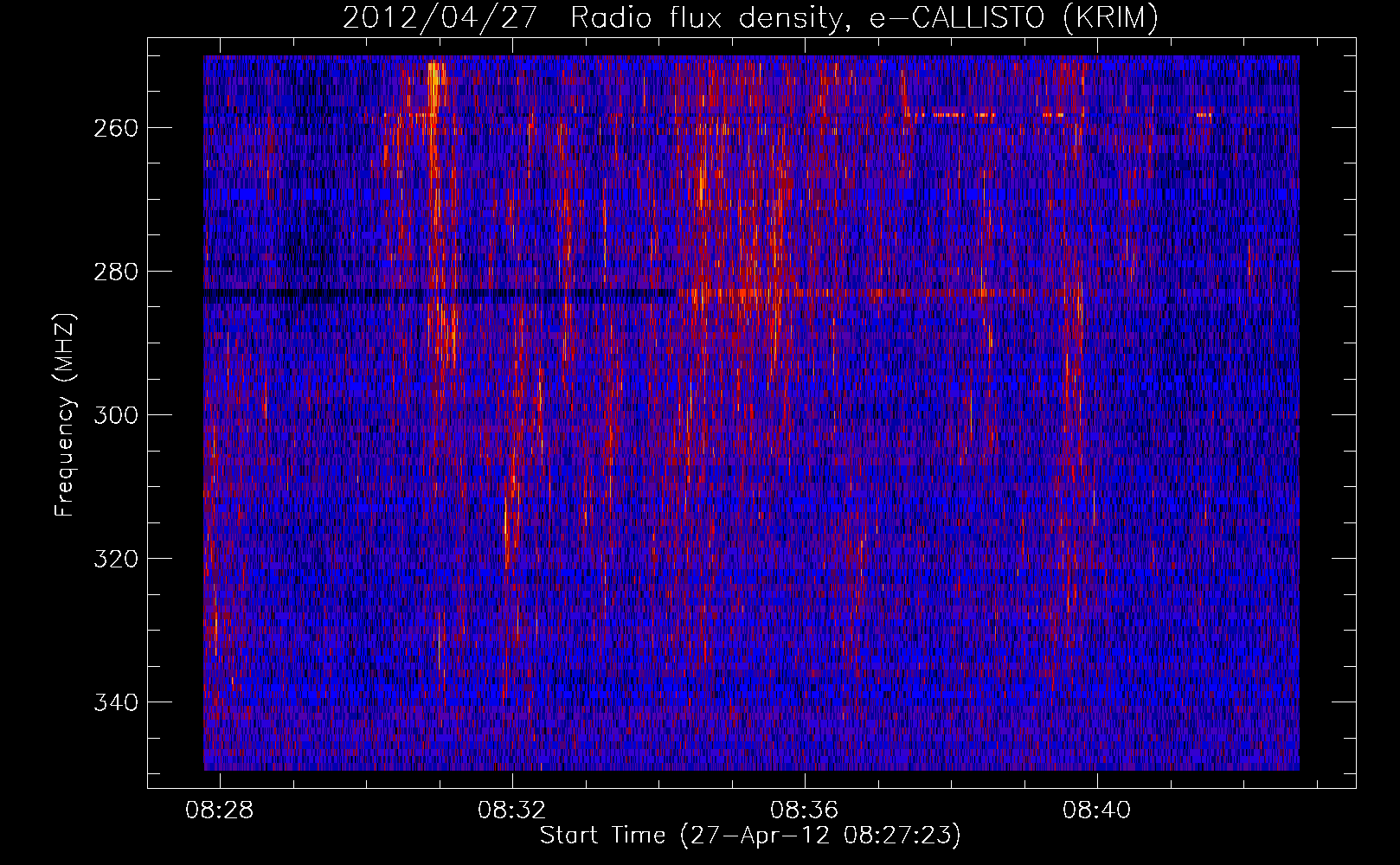Click the 08:28 time tick label
The width and height of the screenshot is (1400, 865).
click(x=220, y=811)
